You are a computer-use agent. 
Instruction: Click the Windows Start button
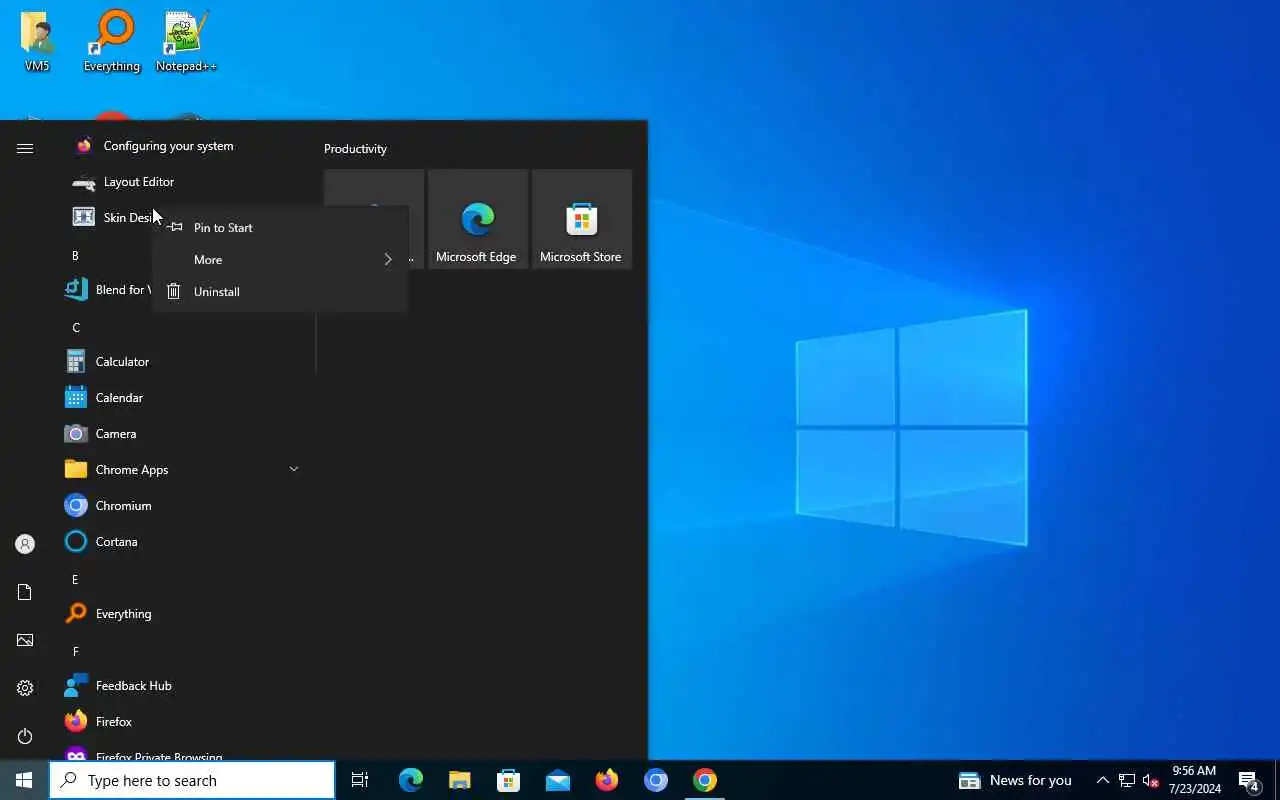click(x=24, y=780)
